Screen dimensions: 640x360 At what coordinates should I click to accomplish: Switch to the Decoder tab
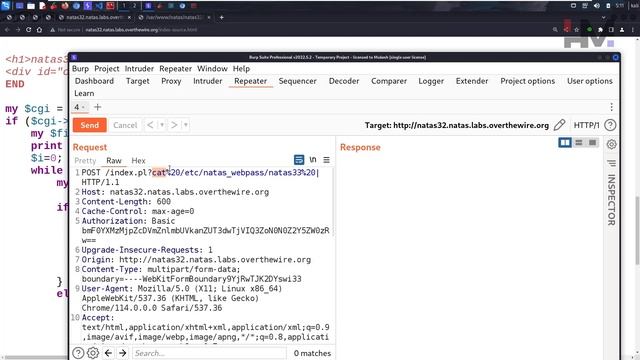point(344,81)
